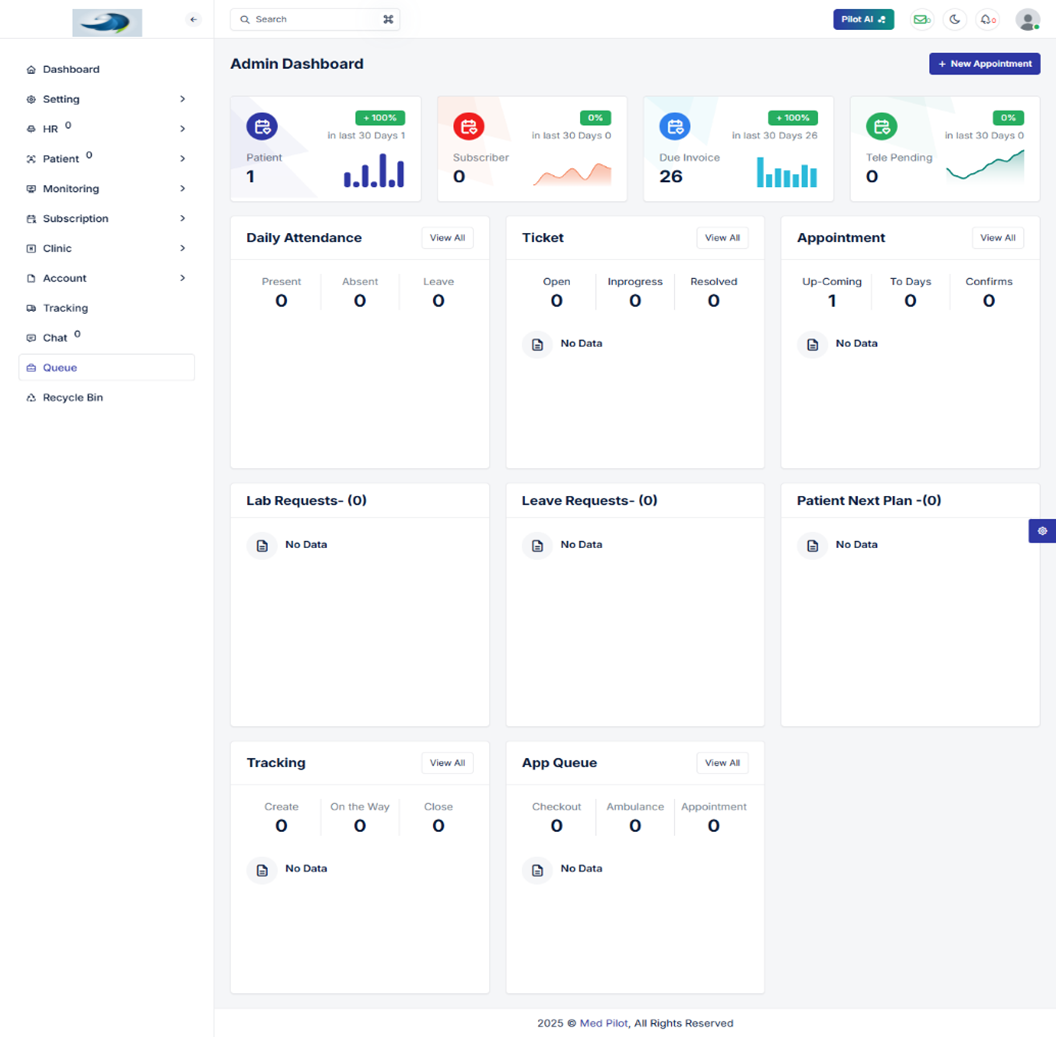Toggle dark mode with the moon icon
Viewport: 1056px width, 1037px height.
click(x=954, y=19)
